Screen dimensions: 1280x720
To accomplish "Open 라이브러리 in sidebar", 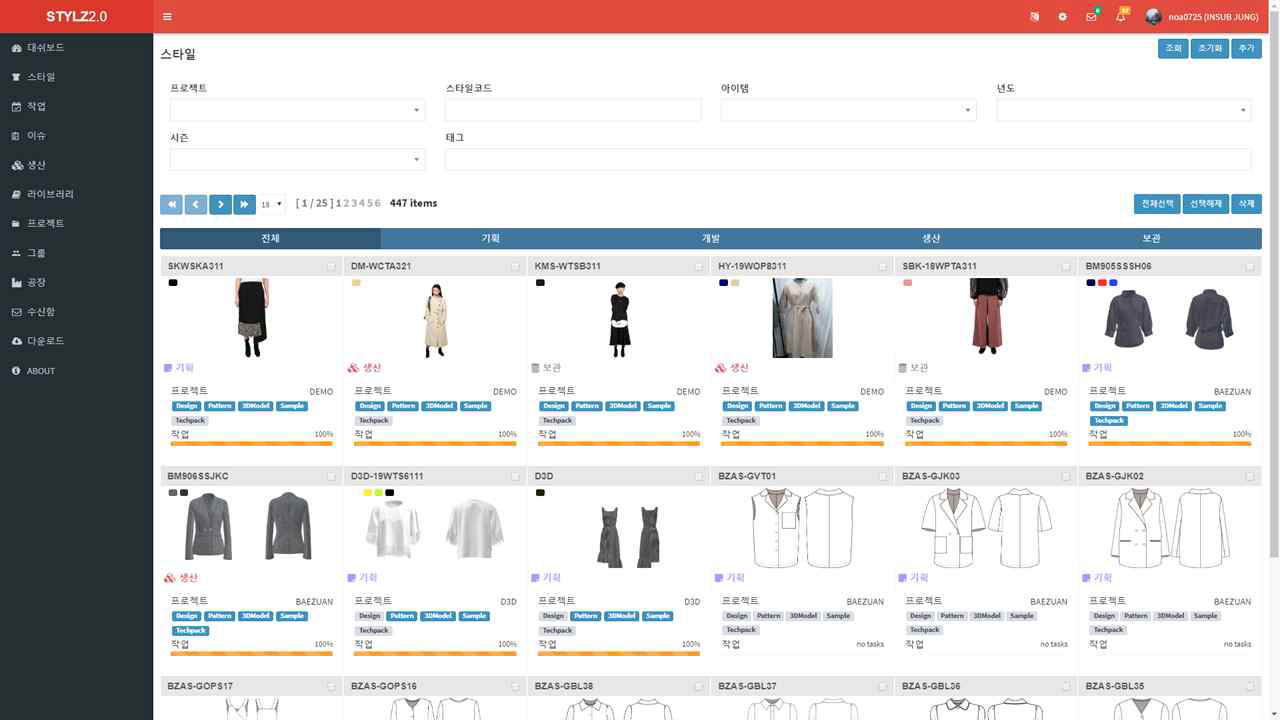I will click(x=77, y=194).
